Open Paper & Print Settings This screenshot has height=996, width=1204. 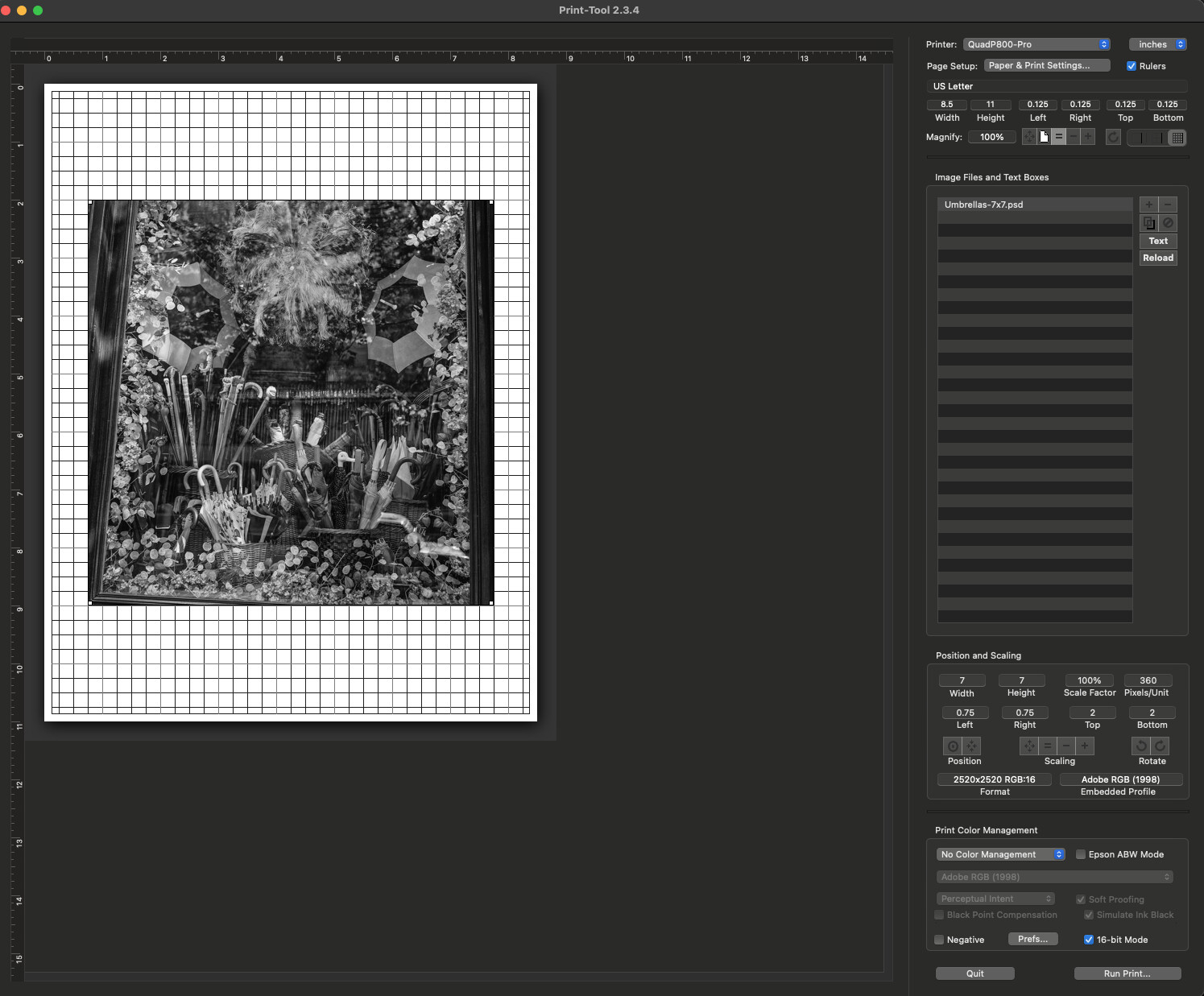tap(1046, 65)
